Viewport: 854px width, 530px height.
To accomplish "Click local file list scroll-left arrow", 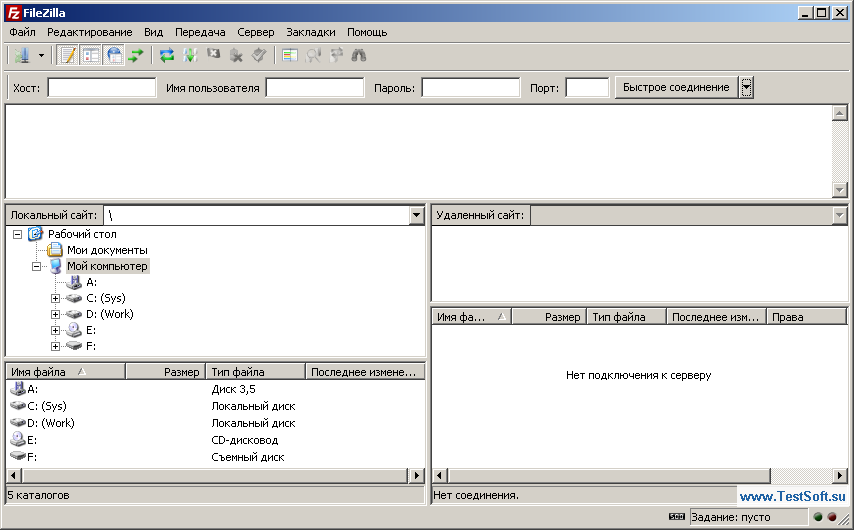I will click(14, 475).
